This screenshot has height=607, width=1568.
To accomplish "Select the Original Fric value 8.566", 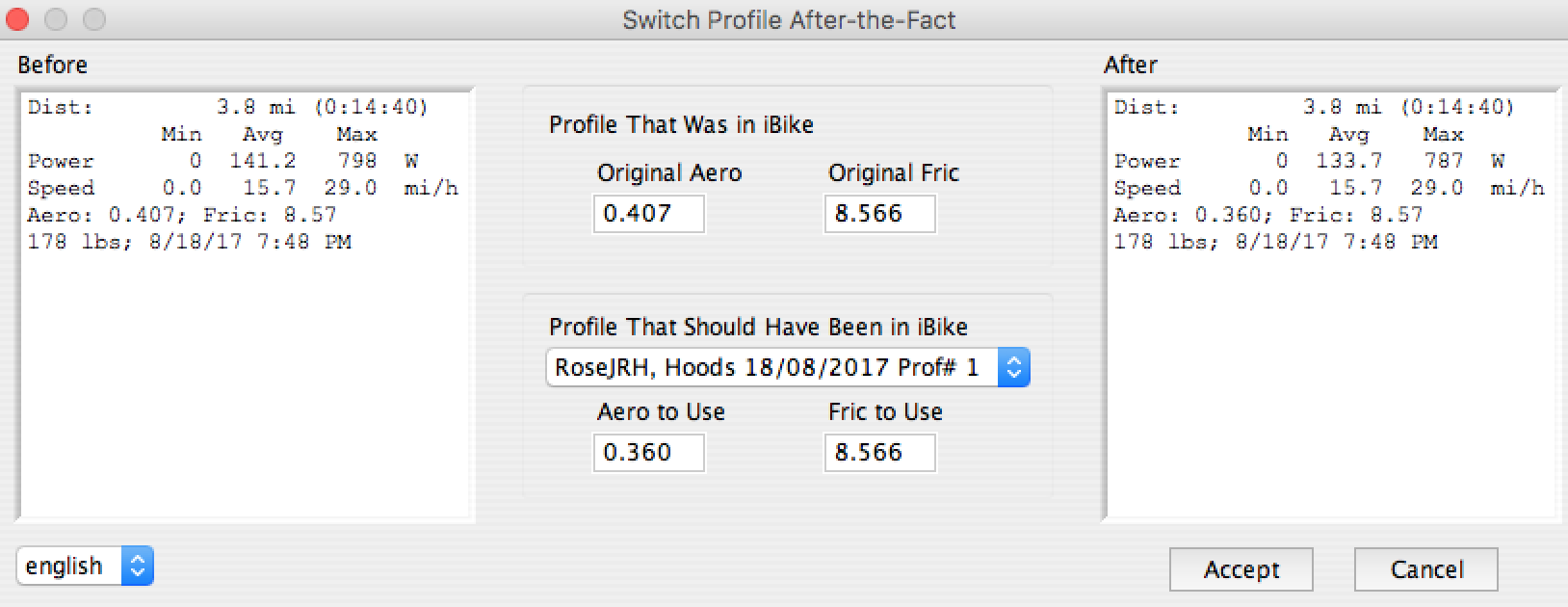I will 879,214.
